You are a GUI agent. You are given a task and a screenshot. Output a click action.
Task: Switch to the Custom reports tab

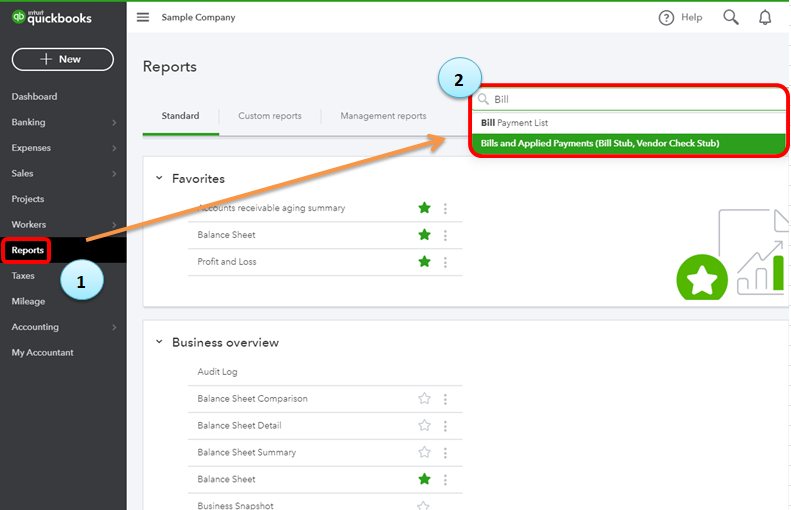click(x=269, y=116)
